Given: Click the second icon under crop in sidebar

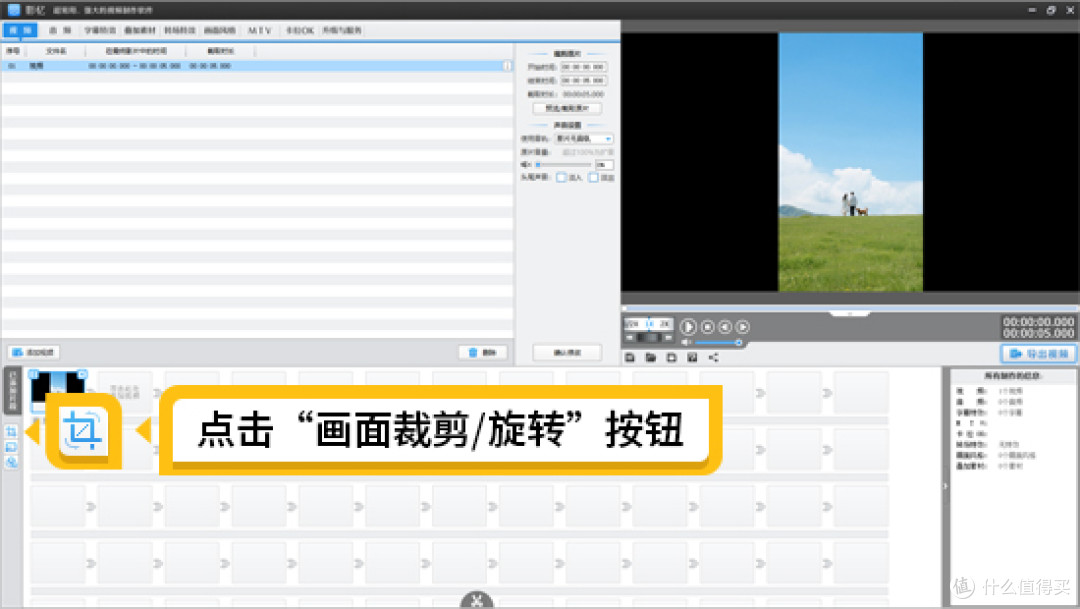Looking at the screenshot, I should [x=11, y=447].
